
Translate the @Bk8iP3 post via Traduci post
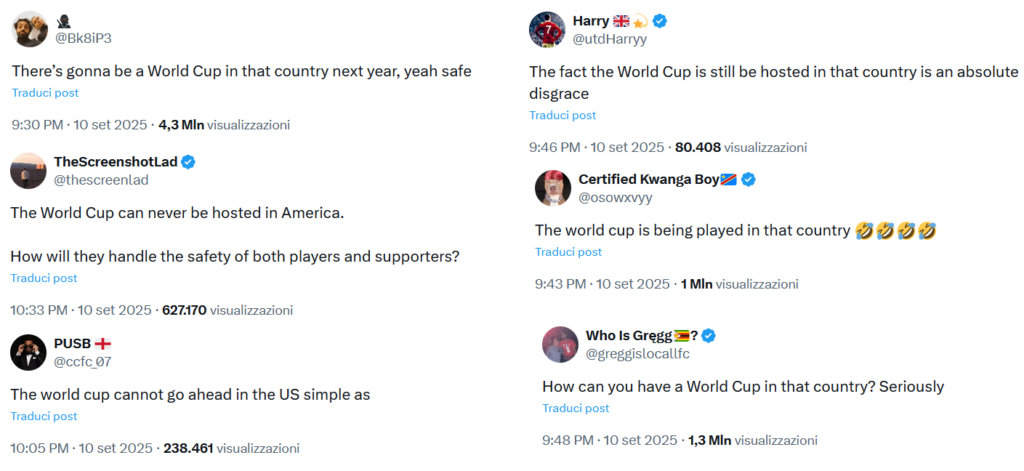[45, 93]
